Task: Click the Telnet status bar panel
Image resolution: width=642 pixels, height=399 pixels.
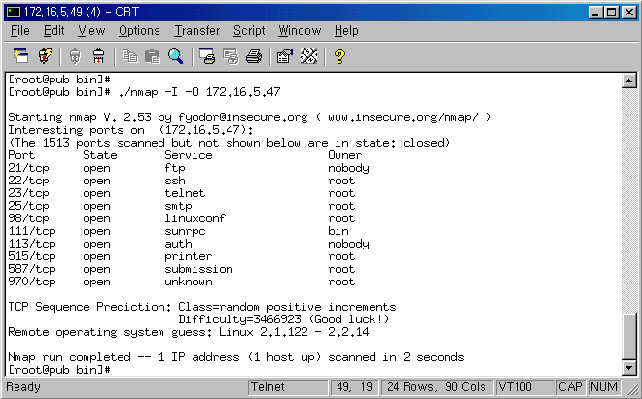Action: [x=288, y=387]
